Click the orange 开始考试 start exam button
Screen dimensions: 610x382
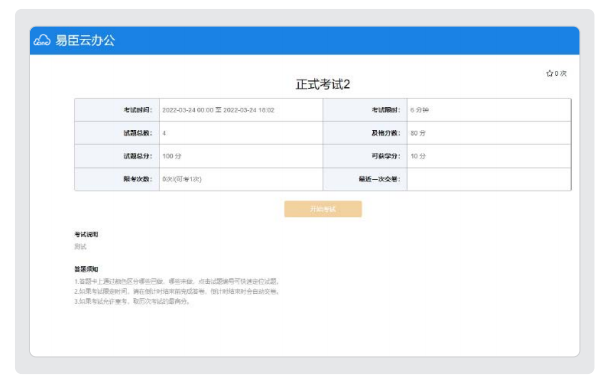323,209
